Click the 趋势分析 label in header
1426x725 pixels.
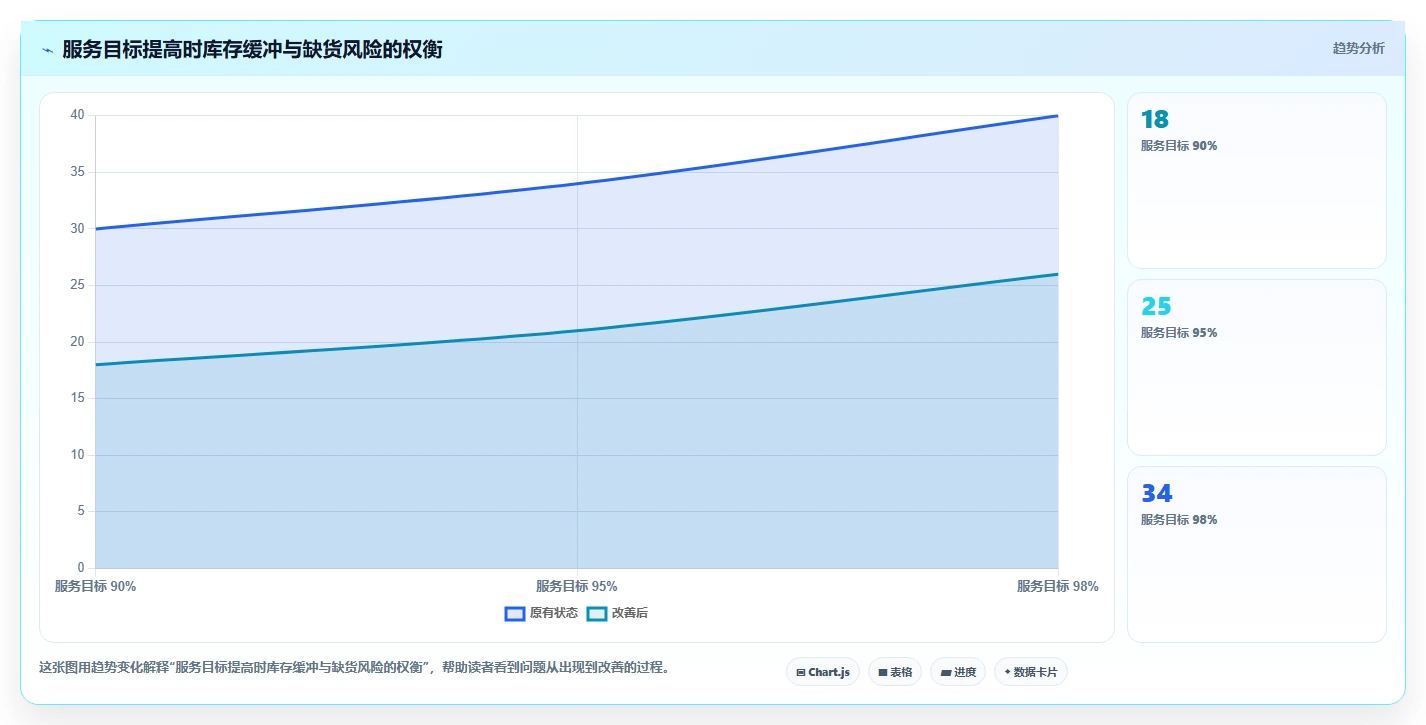[x=1358, y=48]
